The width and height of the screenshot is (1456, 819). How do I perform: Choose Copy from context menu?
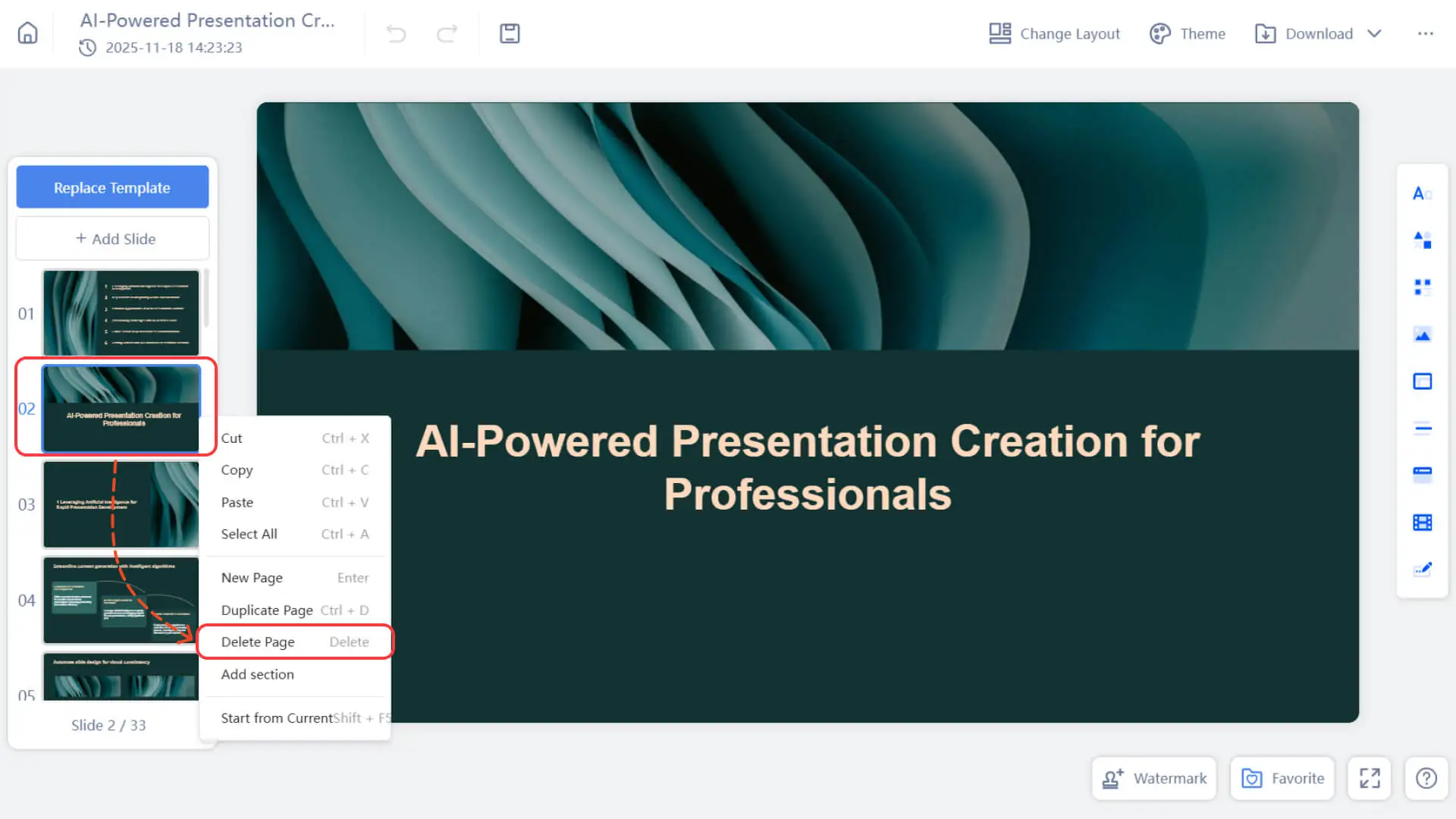295,470
